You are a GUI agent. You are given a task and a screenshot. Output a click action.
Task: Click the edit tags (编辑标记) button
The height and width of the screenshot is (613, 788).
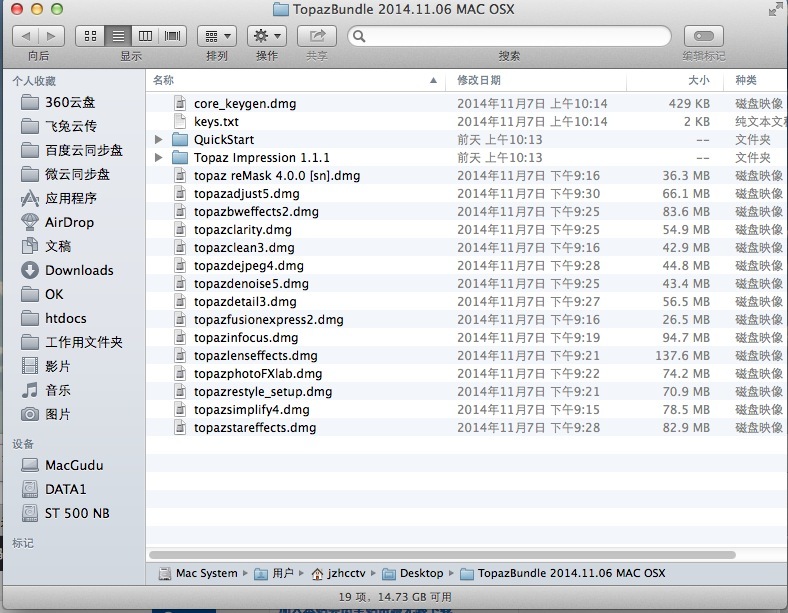click(704, 36)
